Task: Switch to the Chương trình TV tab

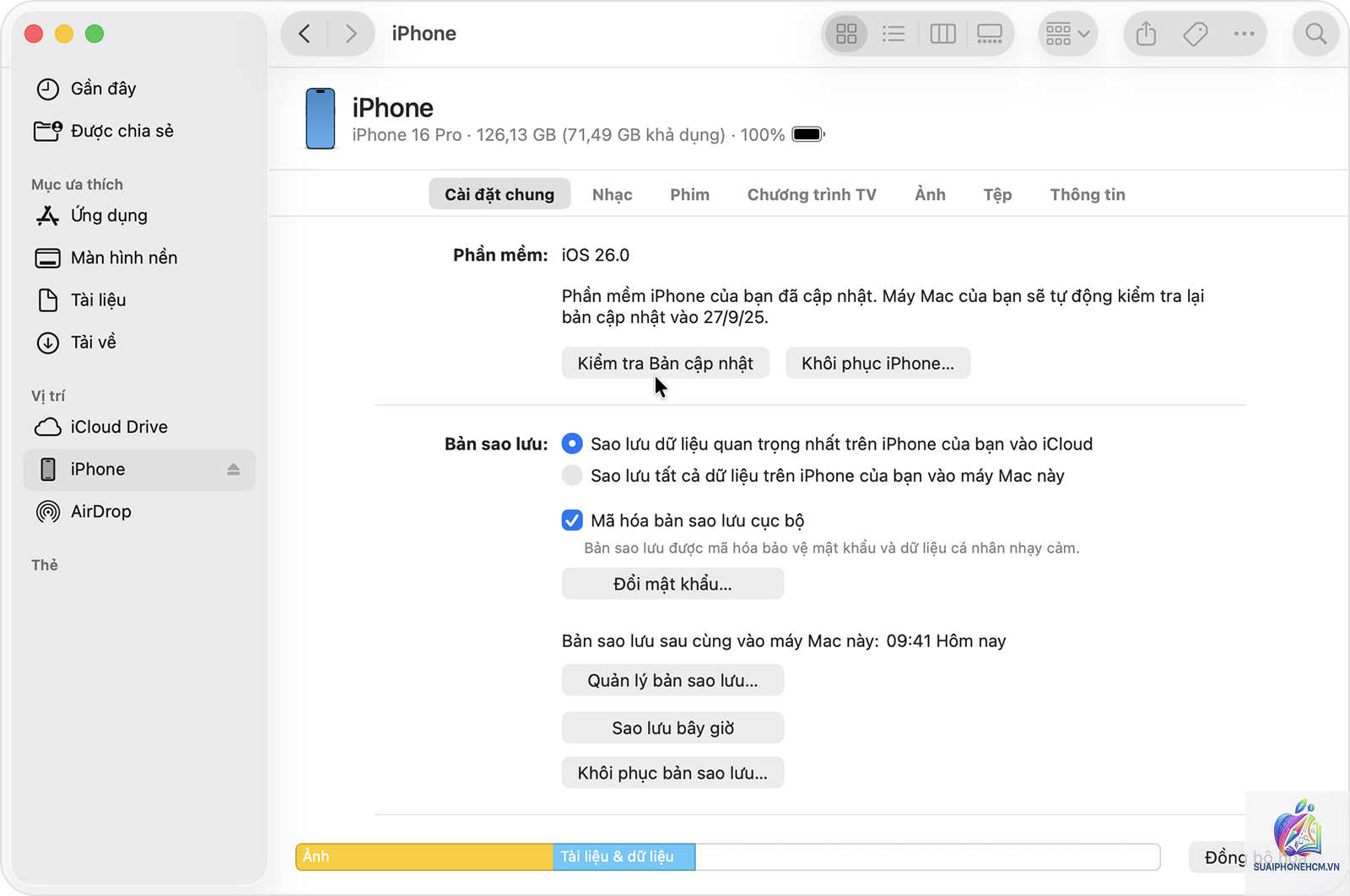Action: [x=812, y=194]
